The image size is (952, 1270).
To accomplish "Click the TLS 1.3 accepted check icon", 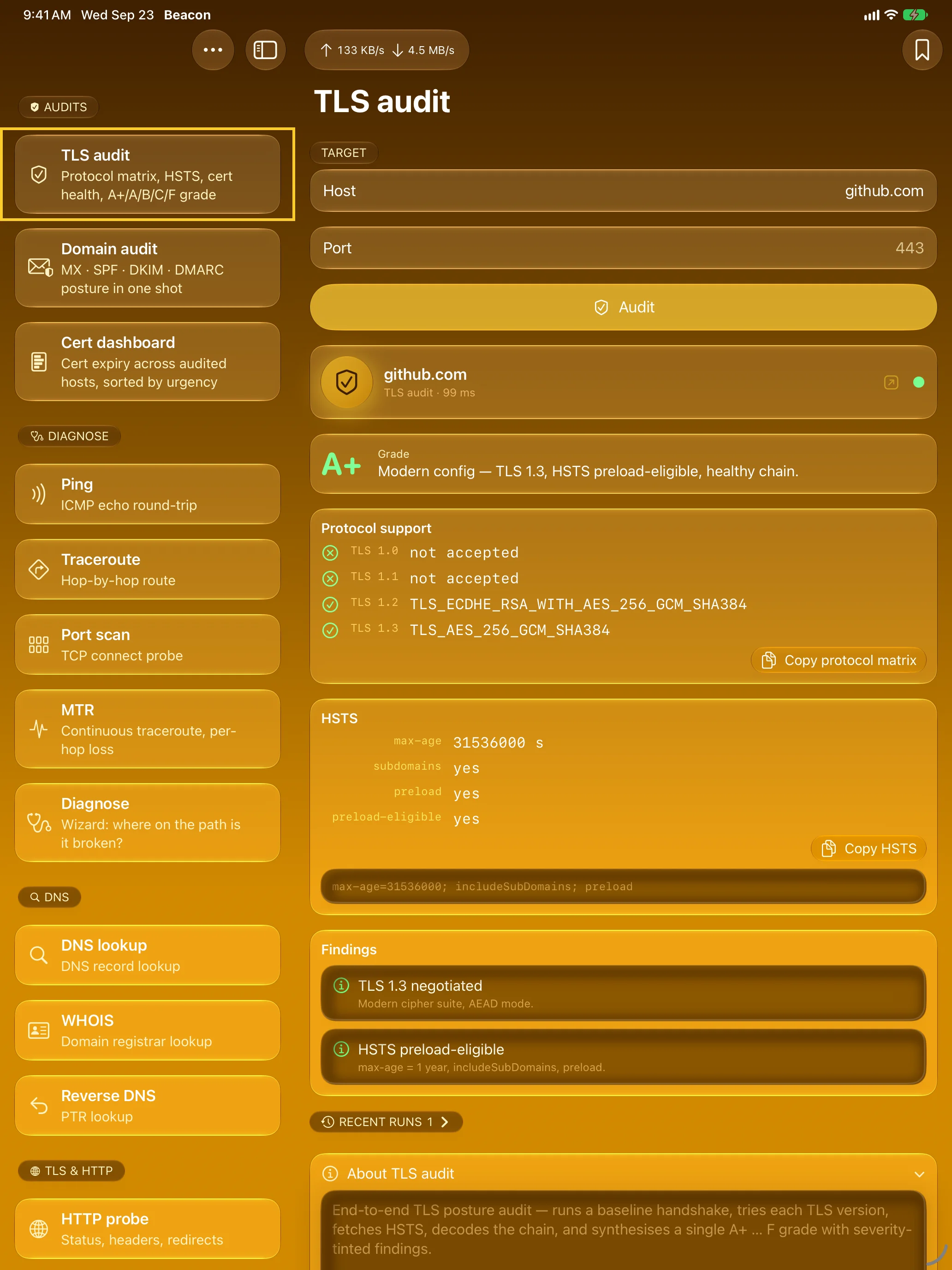I will pos(330,630).
